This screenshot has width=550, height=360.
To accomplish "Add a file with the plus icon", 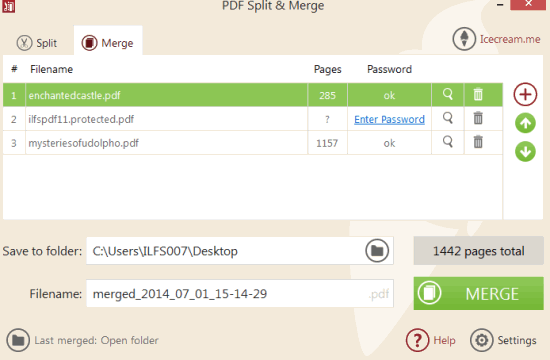I will (525, 94).
